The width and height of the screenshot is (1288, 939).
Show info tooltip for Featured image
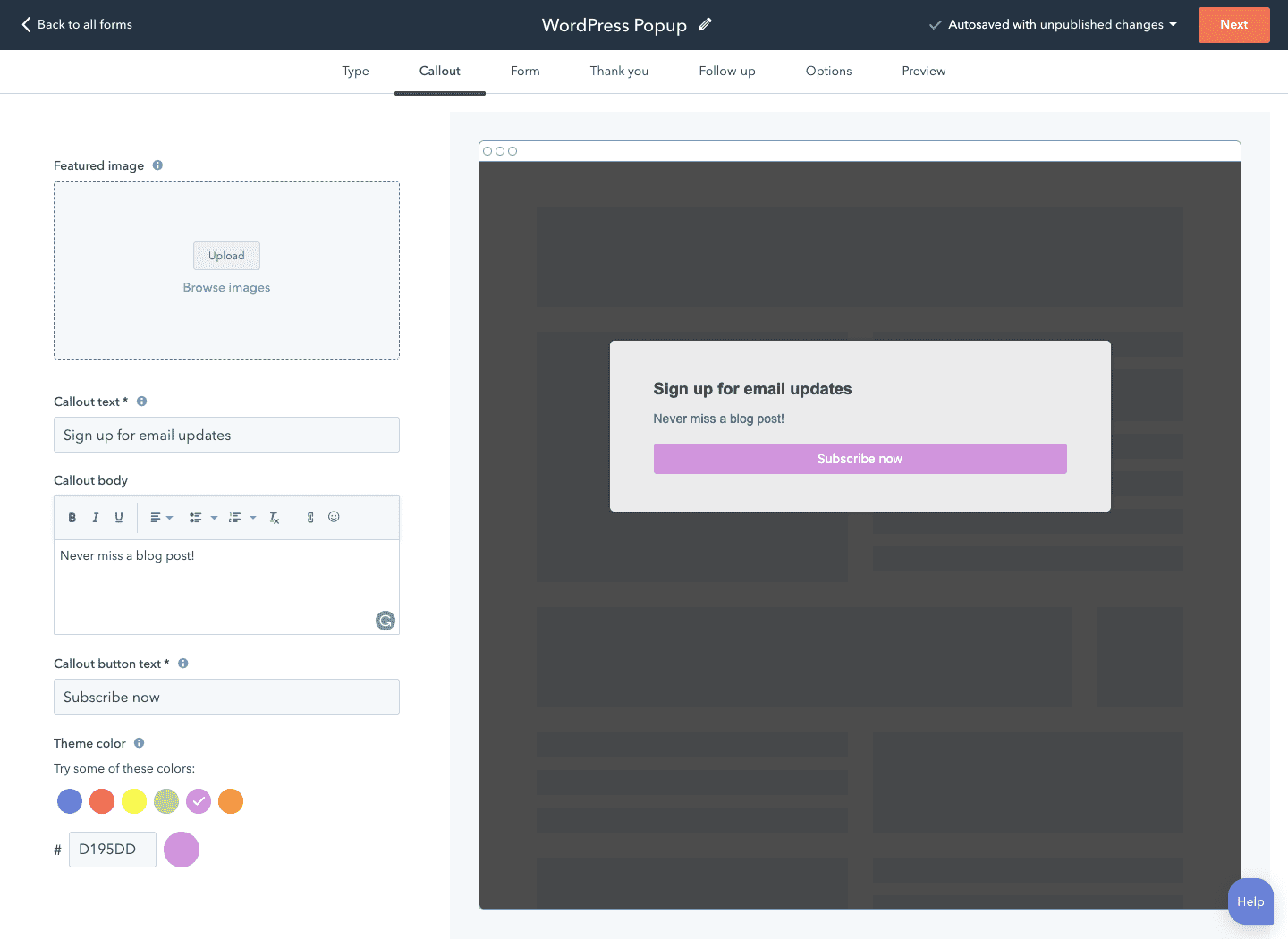157,165
